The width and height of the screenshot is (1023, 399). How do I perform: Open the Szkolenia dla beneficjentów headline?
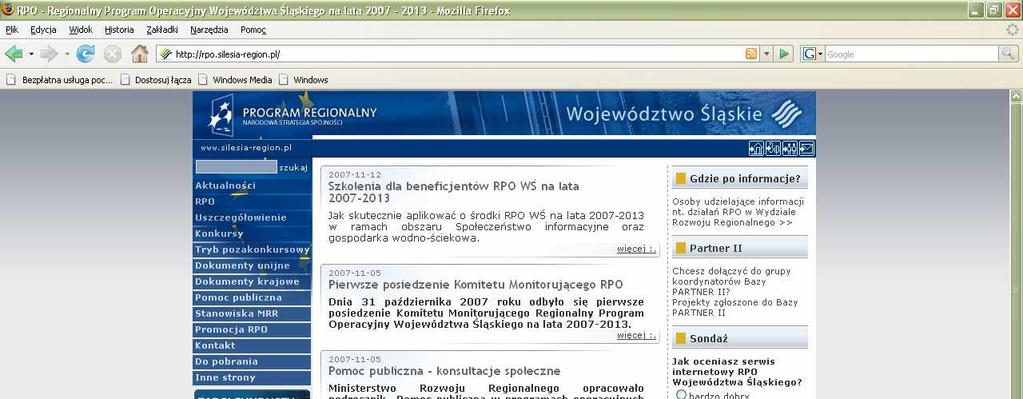click(x=453, y=192)
